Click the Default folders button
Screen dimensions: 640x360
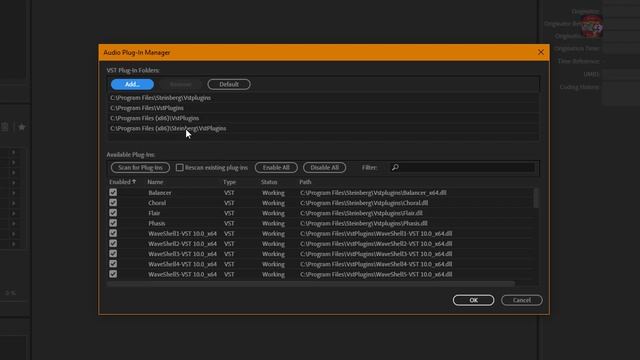point(229,84)
